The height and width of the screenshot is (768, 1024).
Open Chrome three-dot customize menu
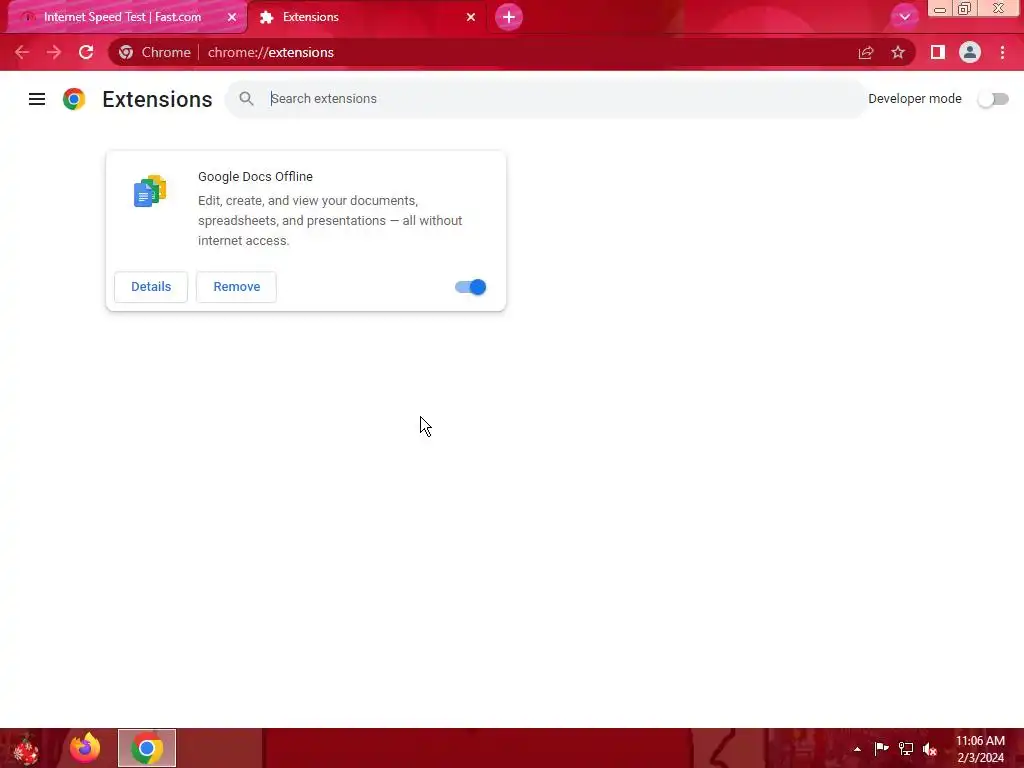[1002, 52]
